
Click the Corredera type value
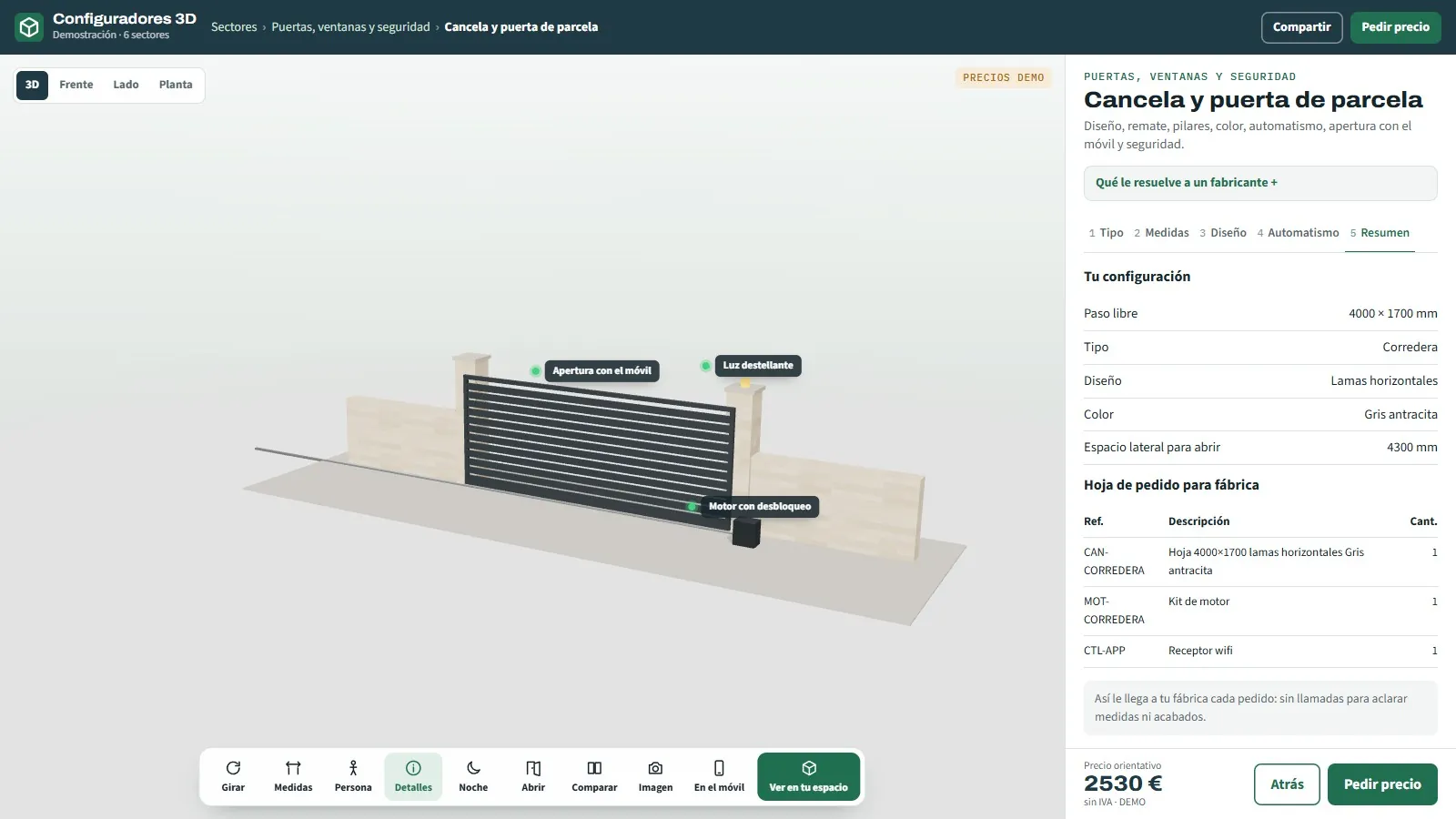point(1410,348)
